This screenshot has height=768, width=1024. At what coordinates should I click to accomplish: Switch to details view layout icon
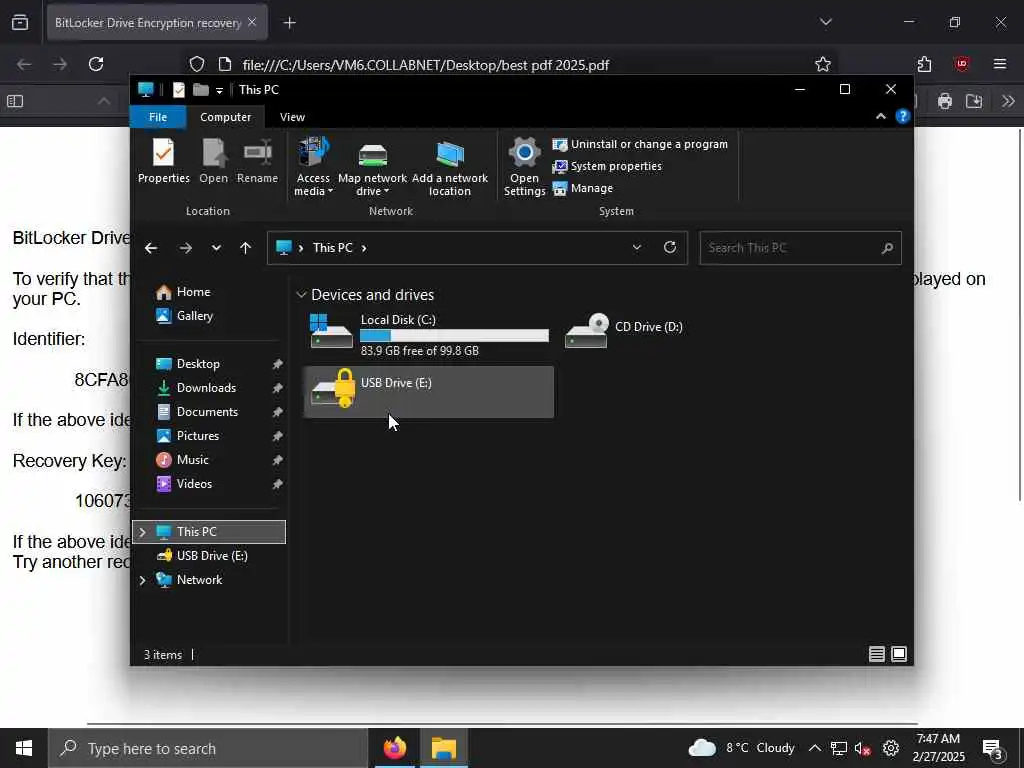tap(876, 654)
